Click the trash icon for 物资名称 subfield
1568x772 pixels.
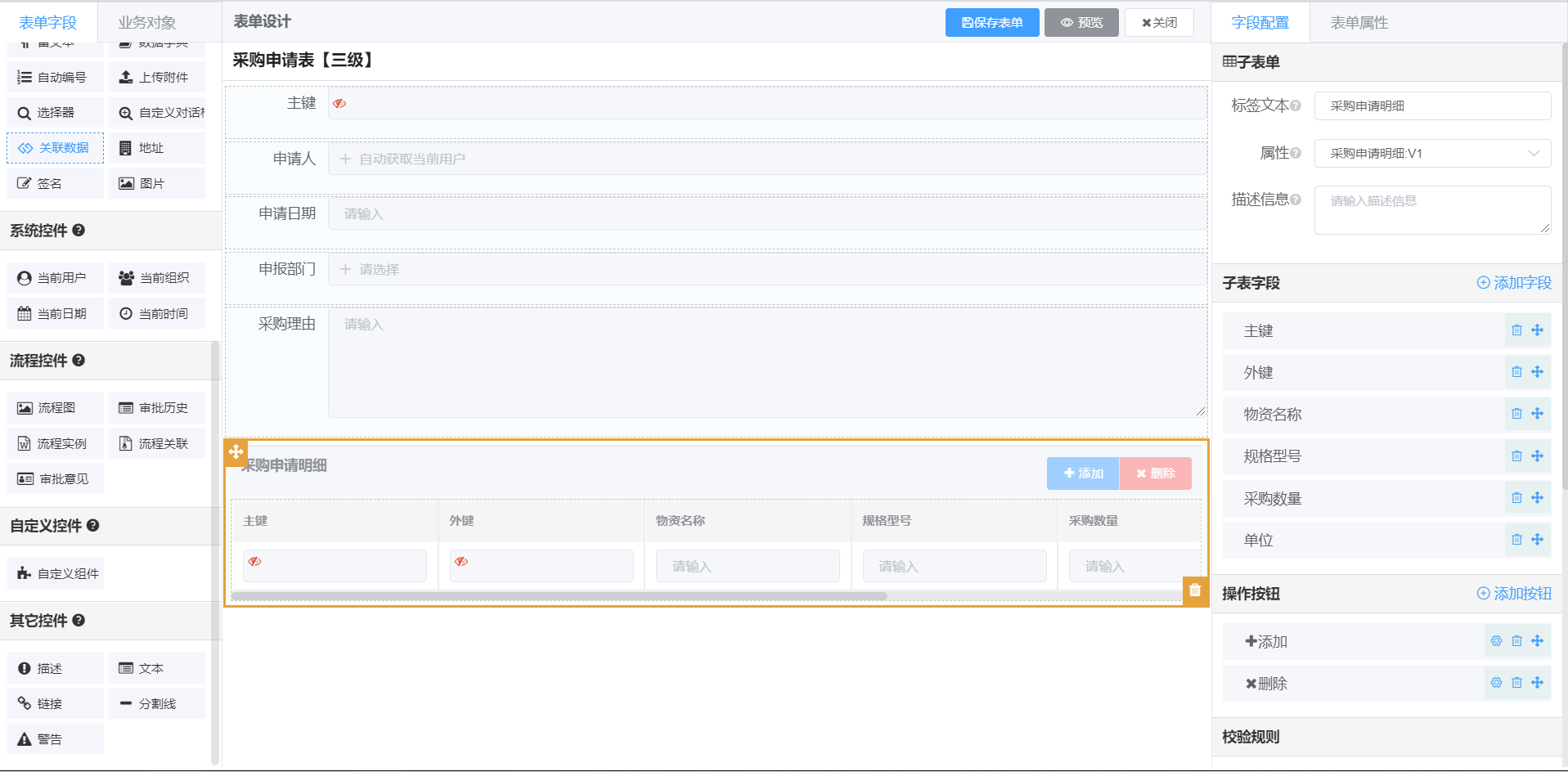[1516, 414]
